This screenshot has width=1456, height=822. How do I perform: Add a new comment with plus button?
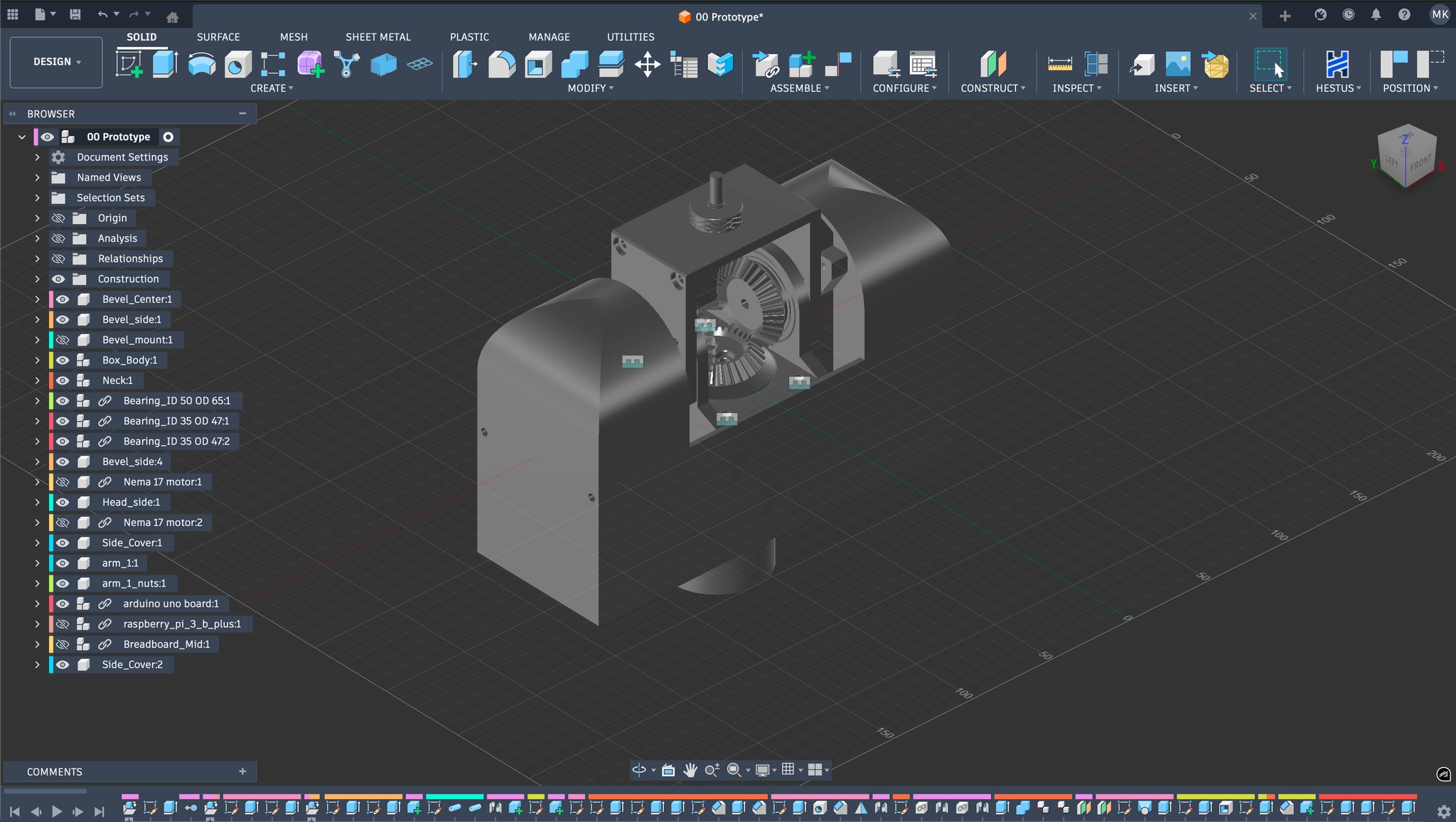click(x=242, y=772)
